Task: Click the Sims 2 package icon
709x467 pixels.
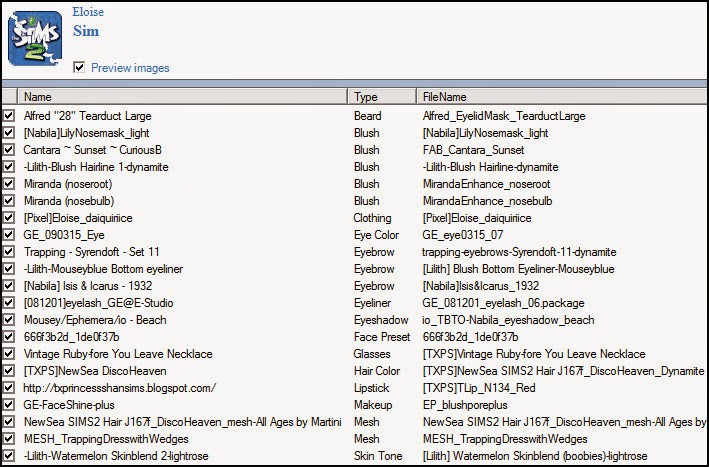Action: click(x=35, y=38)
